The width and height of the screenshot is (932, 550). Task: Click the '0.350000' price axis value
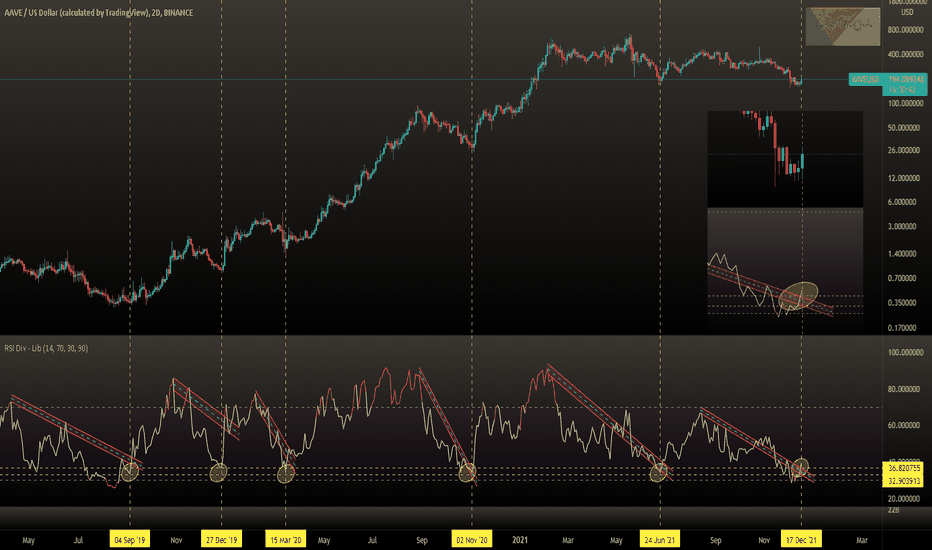pyautogui.click(x=903, y=303)
